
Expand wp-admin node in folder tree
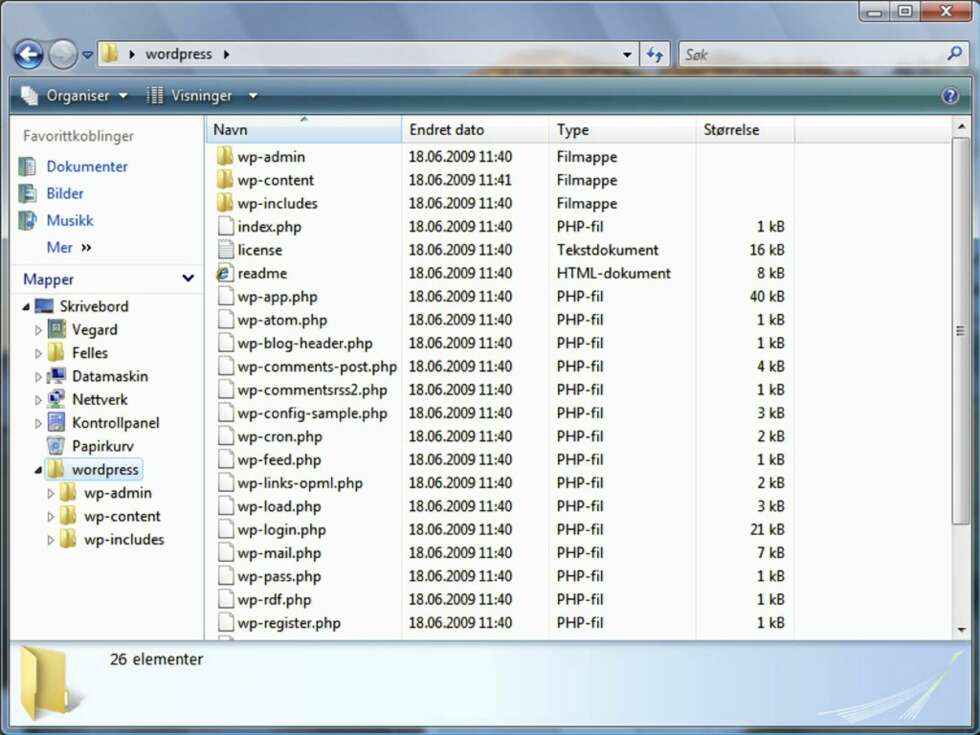[x=51, y=493]
